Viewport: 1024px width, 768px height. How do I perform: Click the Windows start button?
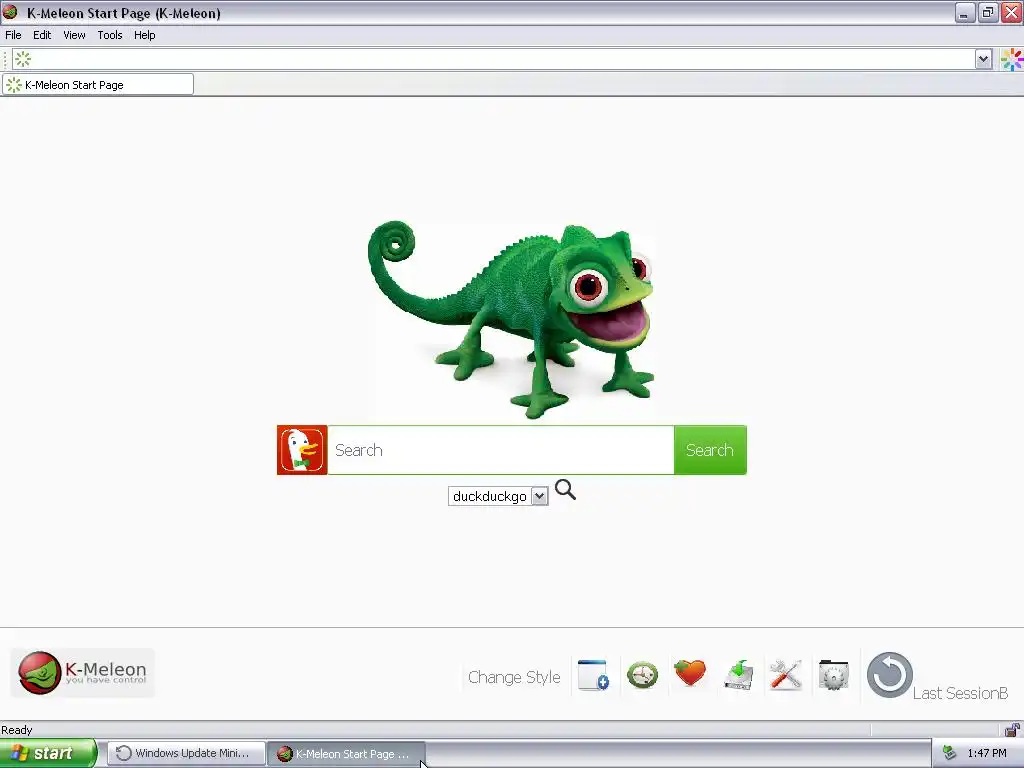(48, 753)
